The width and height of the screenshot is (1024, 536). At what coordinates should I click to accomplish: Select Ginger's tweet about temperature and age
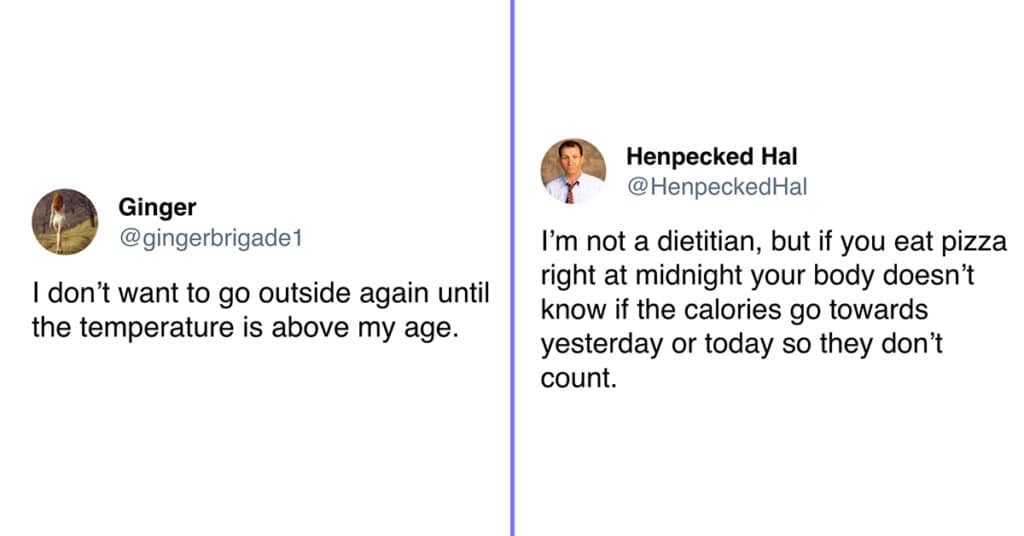pos(261,310)
